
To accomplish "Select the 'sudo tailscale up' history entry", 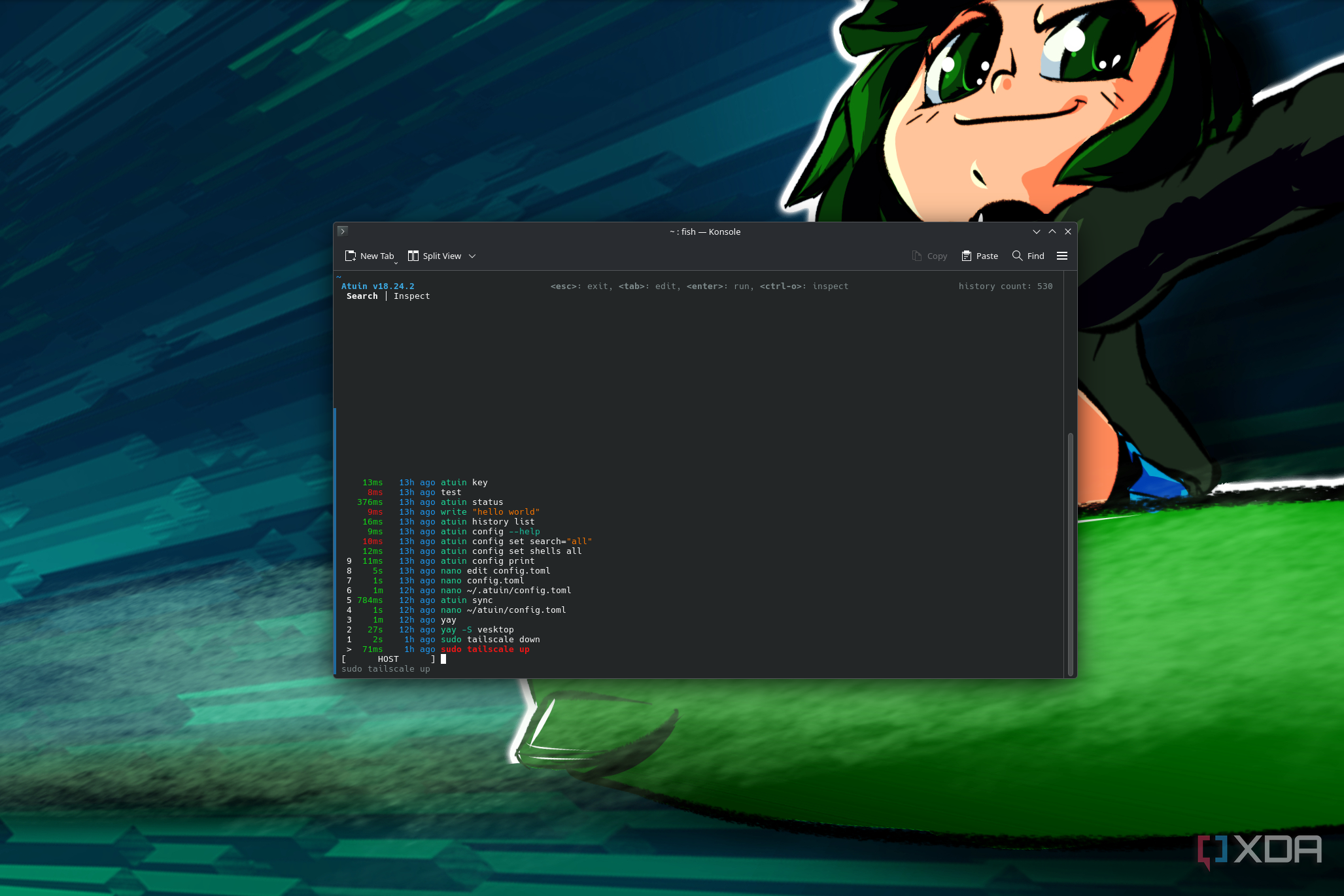I will (485, 649).
